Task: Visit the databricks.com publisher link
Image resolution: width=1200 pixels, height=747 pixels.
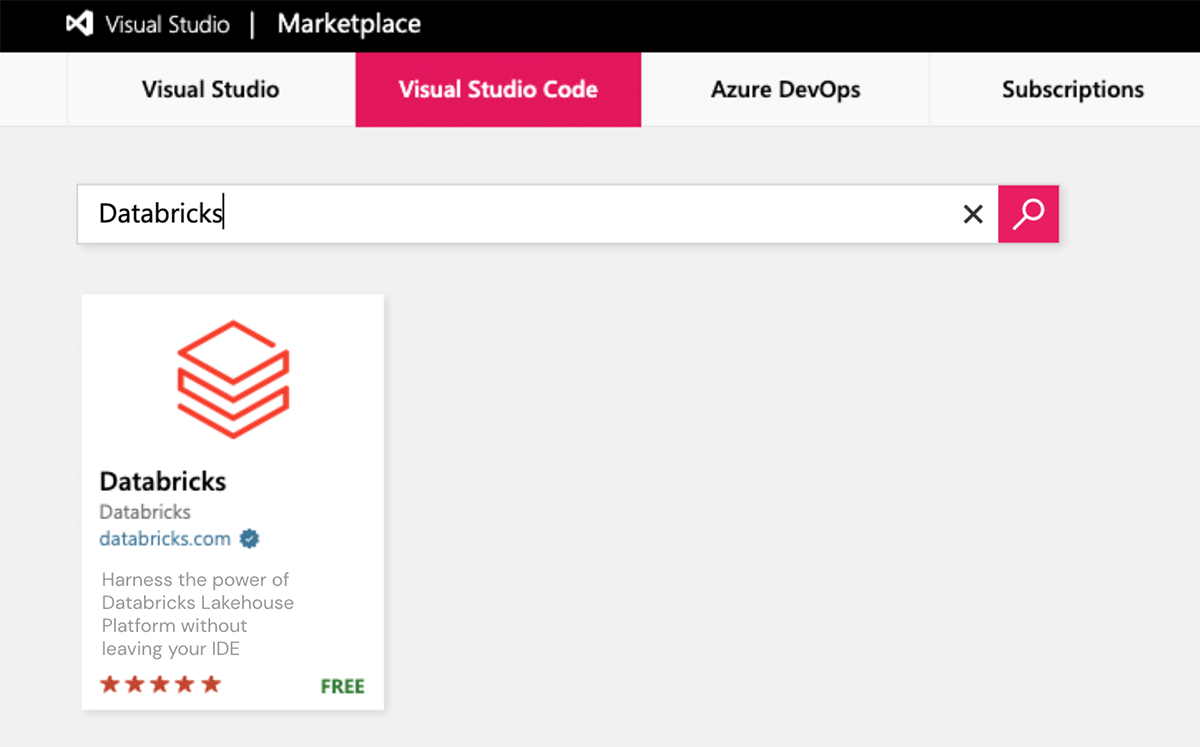Action: click(164, 538)
